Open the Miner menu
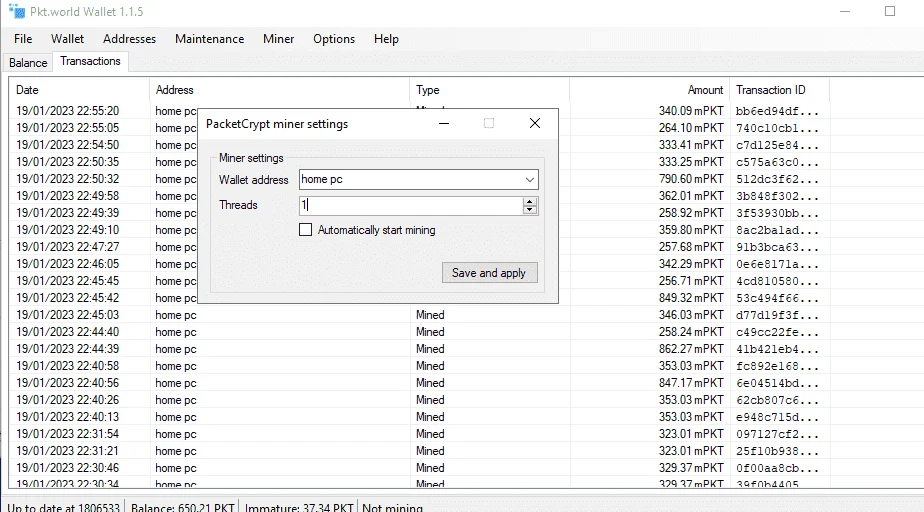This screenshot has height=512, width=924. click(278, 39)
